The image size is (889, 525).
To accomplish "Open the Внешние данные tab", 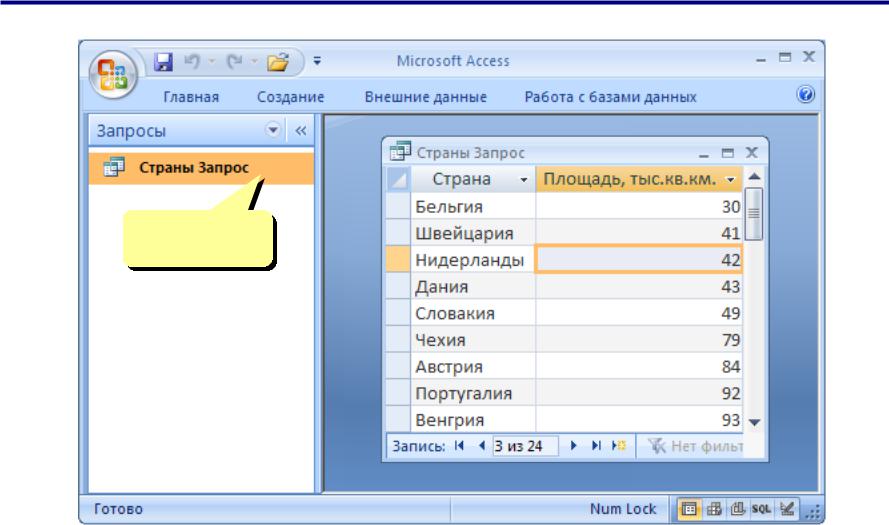I will coord(426,97).
